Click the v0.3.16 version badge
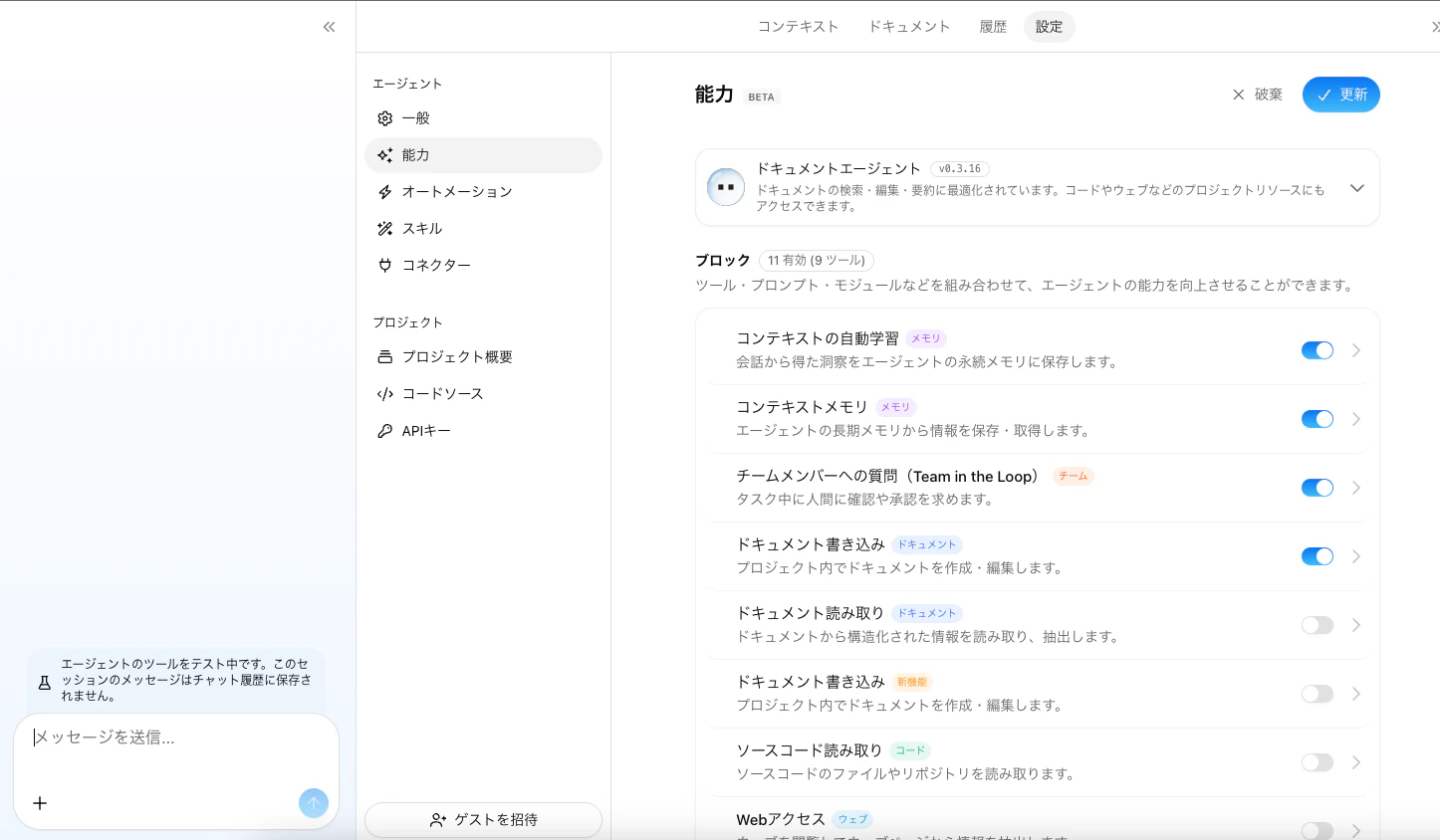1440x840 pixels. [x=960, y=169]
